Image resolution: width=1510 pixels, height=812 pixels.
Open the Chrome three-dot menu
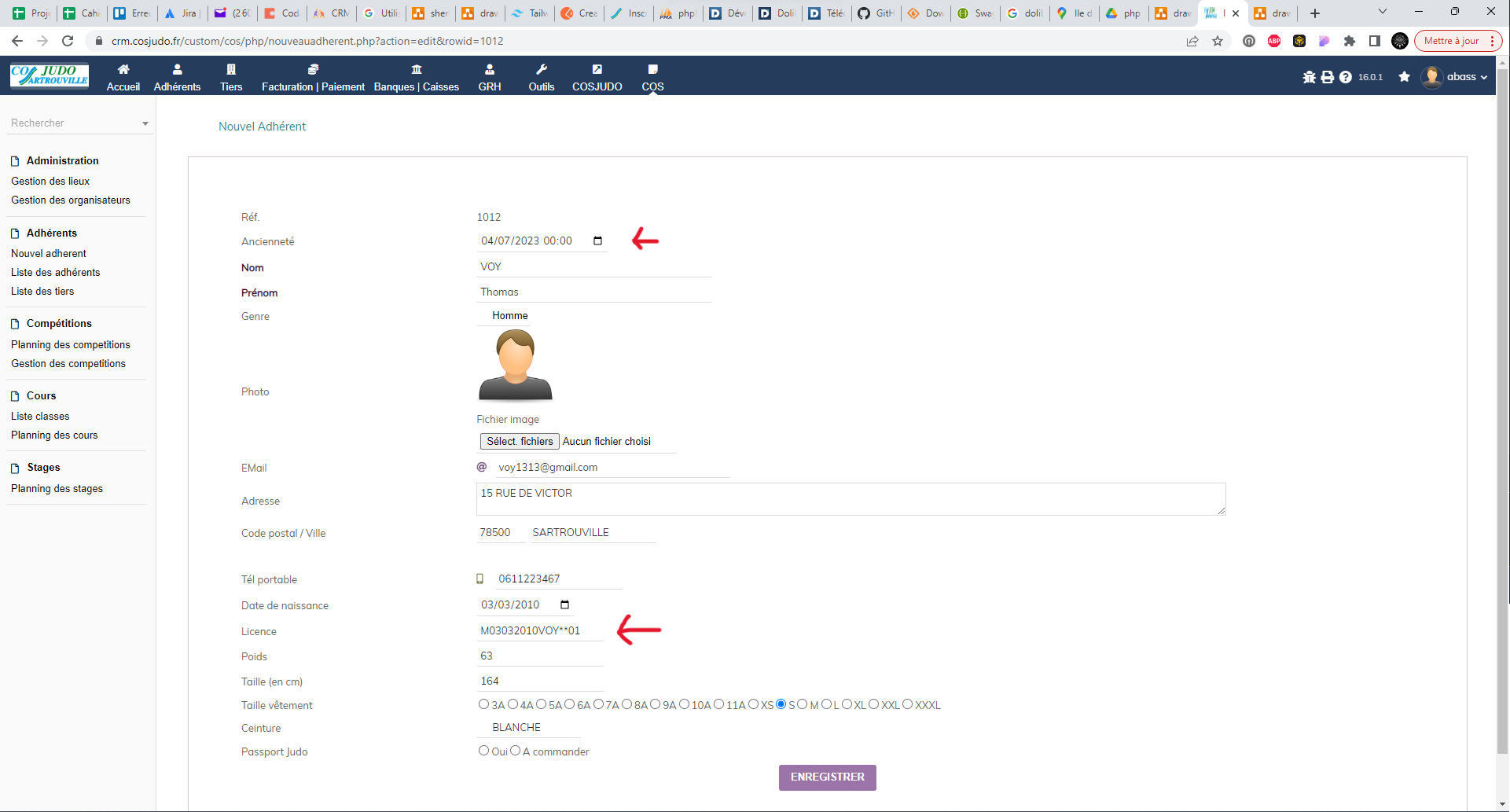tap(1492, 41)
